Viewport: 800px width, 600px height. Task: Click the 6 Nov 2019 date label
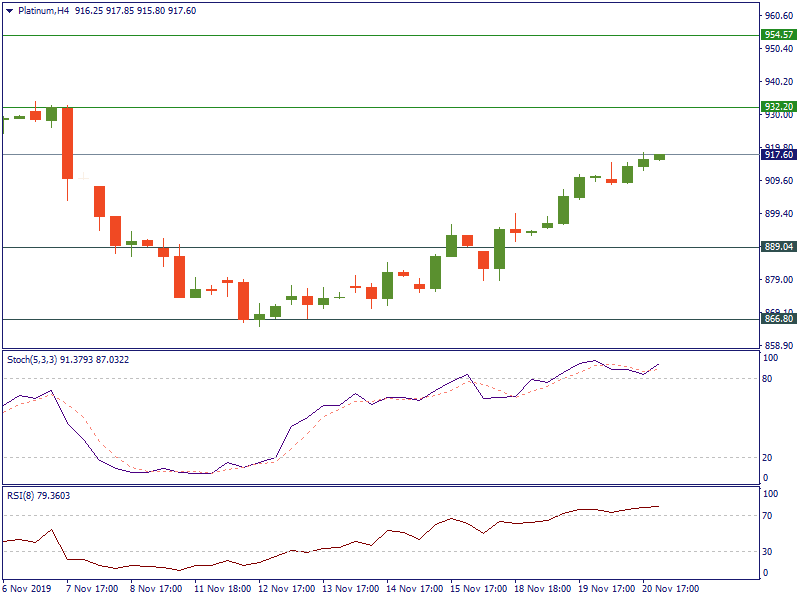tap(28, 588)
